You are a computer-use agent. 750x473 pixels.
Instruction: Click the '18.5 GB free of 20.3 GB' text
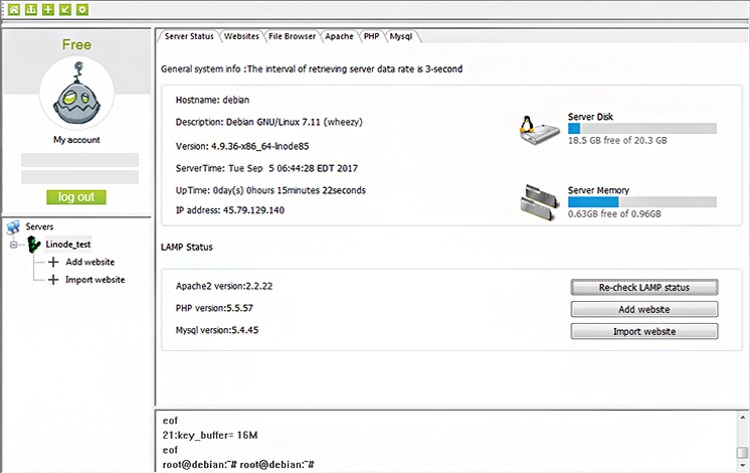[618, 141]
